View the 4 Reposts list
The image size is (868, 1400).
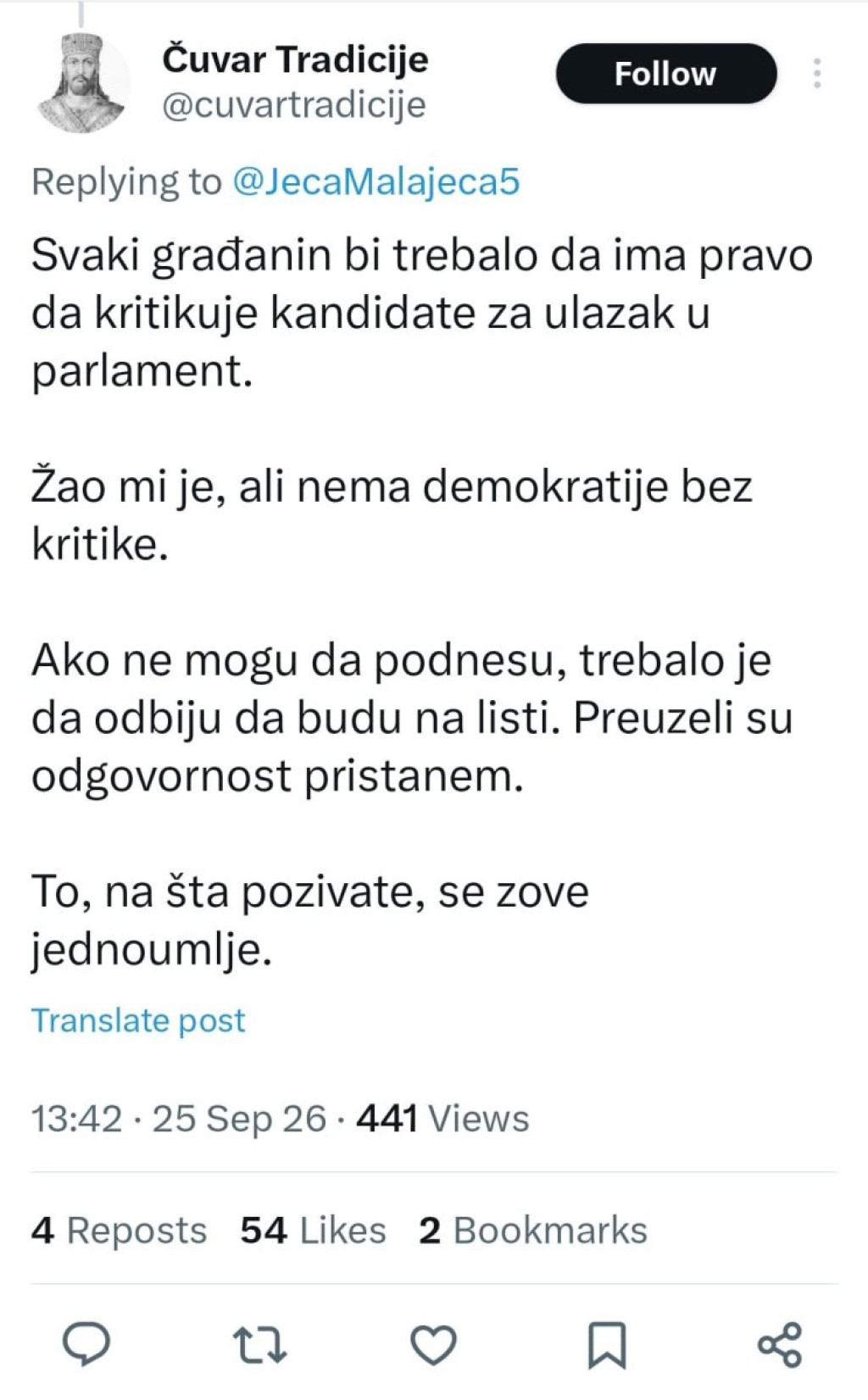119,1231
